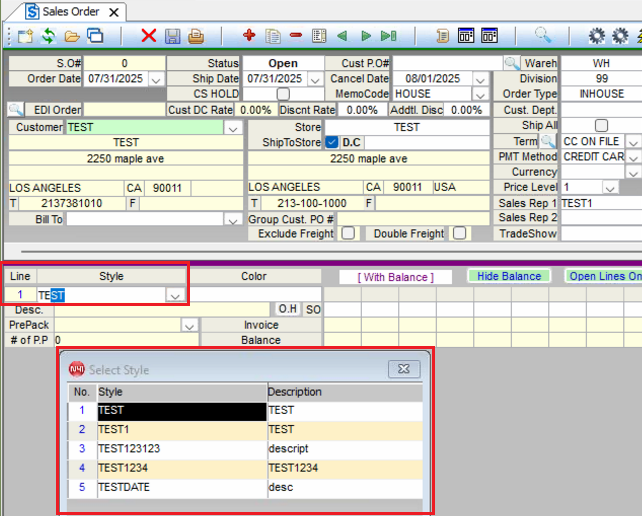
Task: Select style TEST123123 in the list
Action: (x=182, y=449)
